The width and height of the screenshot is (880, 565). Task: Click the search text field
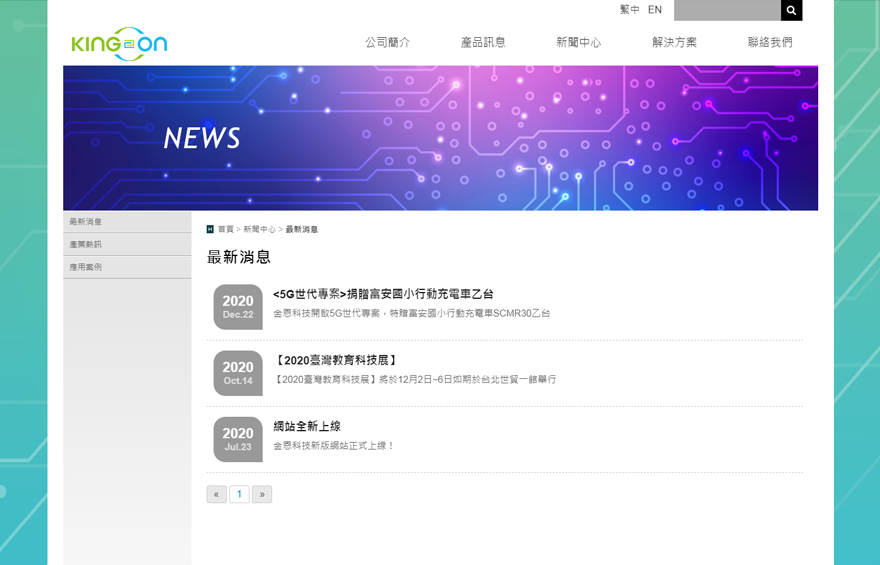pos(727,11)
